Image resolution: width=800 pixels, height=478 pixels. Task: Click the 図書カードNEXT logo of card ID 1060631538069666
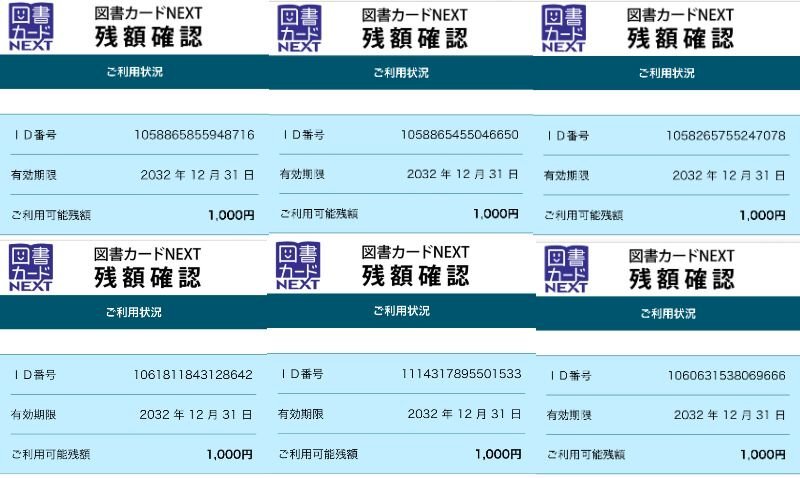coord(566,269)
